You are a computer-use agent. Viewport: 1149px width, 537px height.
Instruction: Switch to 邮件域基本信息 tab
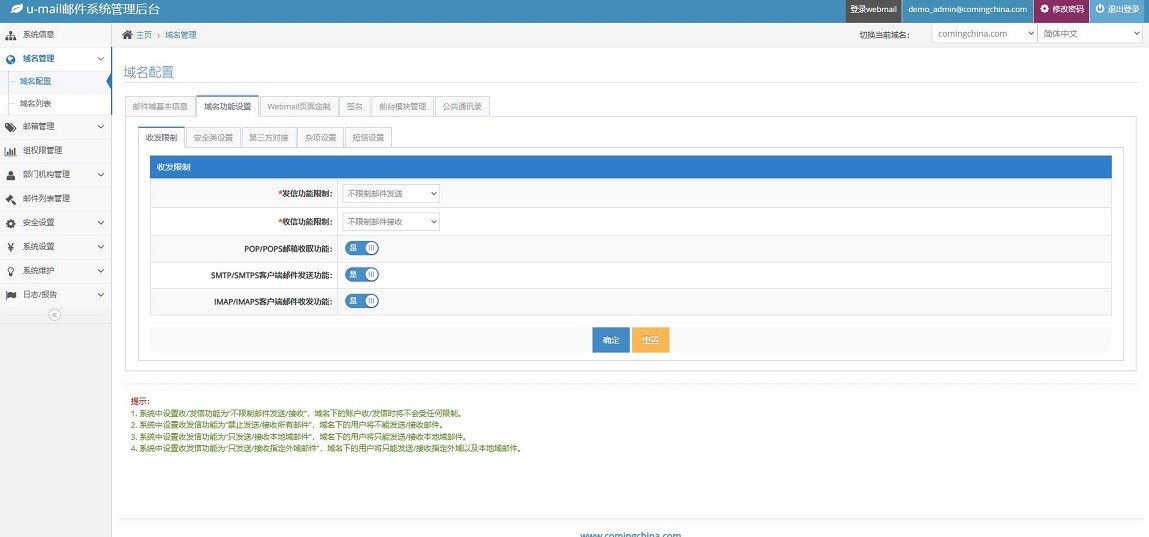pos(160,106)
